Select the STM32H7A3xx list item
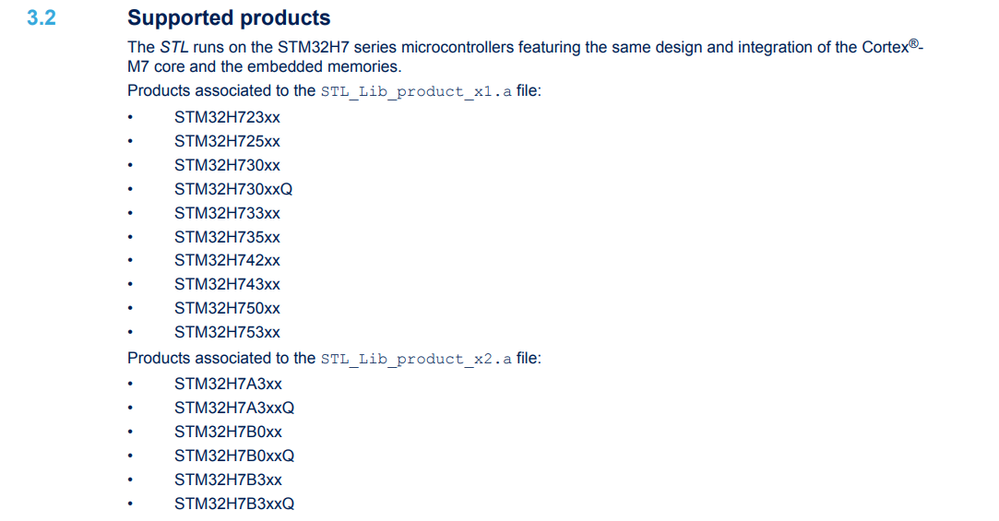The width and height of the screenshot is (999, 521). (228, 384)
